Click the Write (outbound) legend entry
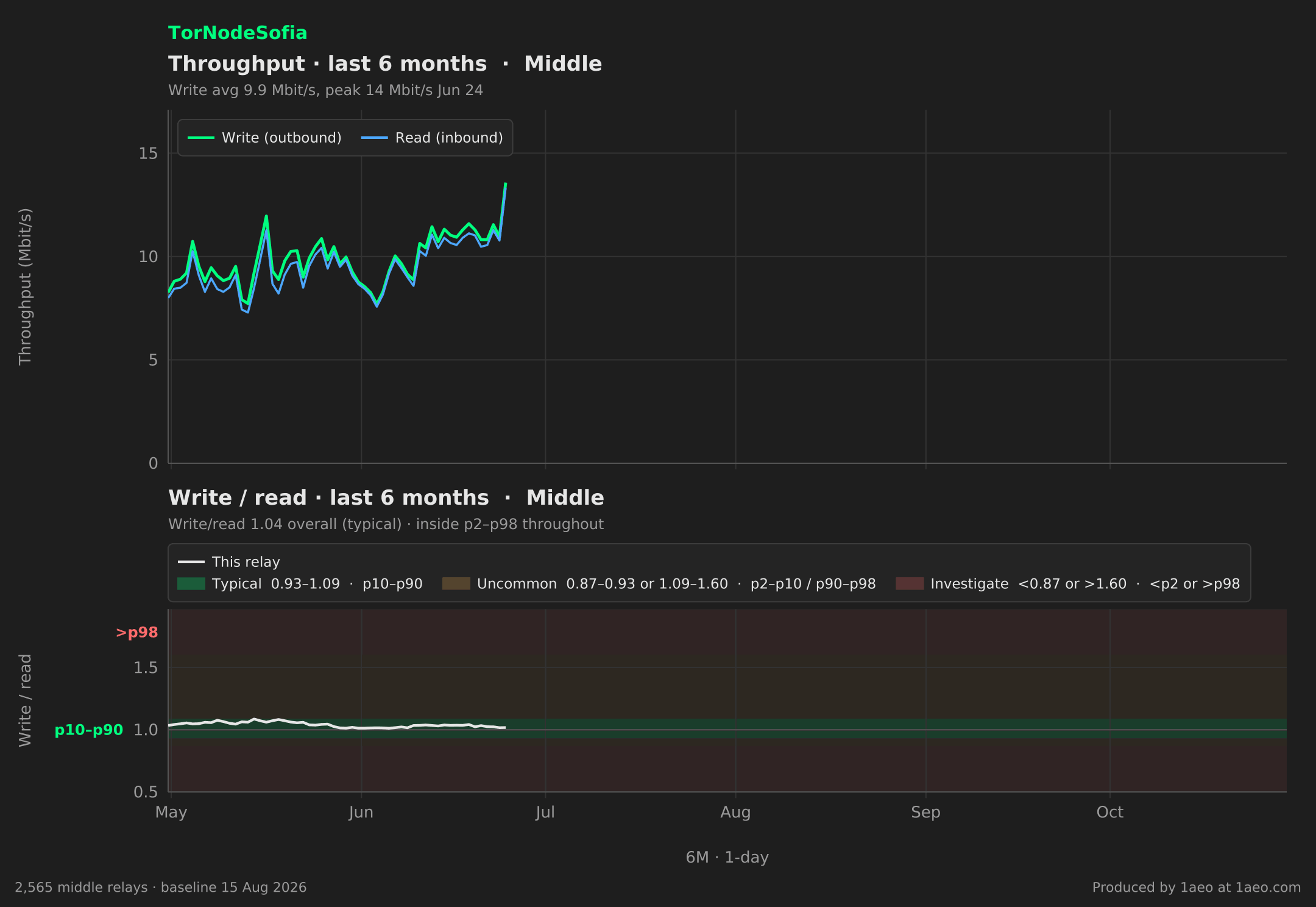Viewport: 1316px width, 907px height. coord(264,138)
